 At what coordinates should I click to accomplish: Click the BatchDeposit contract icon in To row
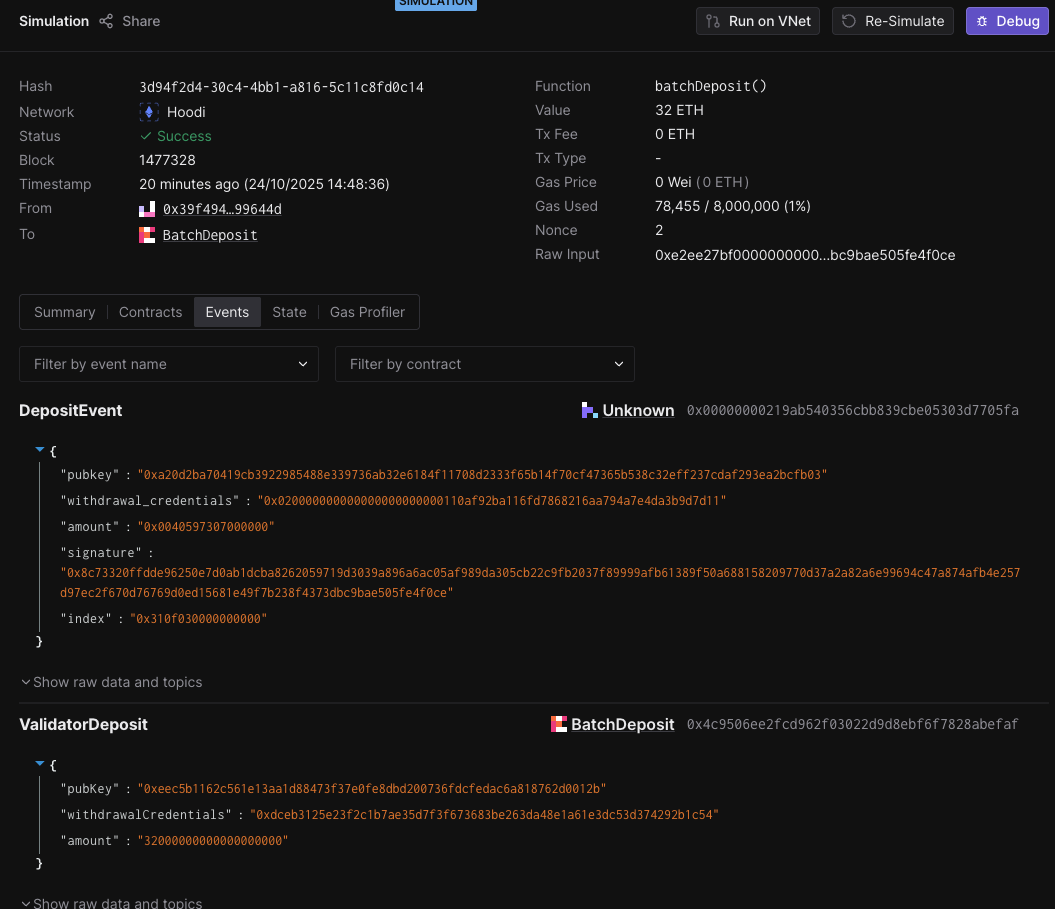click(x=147, y=235)
